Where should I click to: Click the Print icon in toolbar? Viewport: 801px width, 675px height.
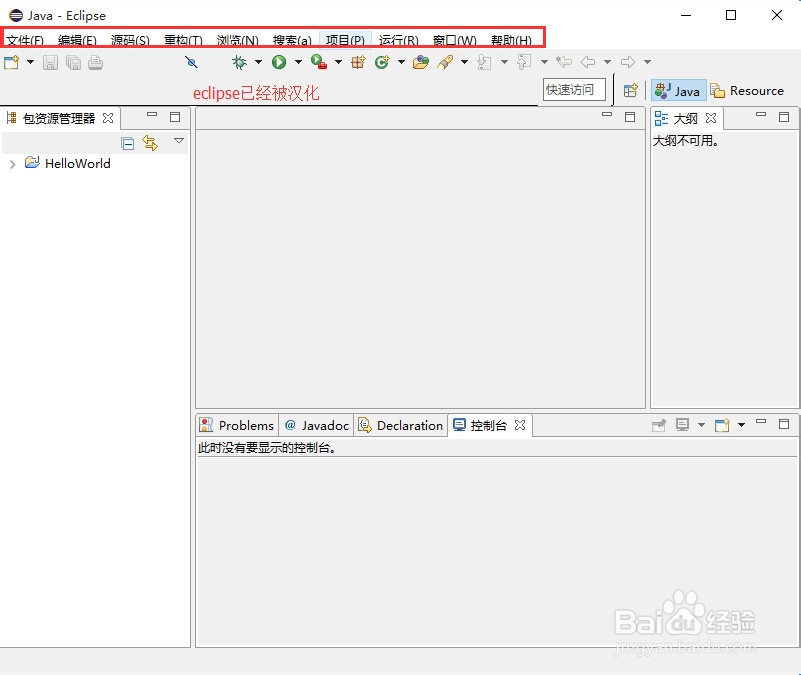(x=96, y=62)
